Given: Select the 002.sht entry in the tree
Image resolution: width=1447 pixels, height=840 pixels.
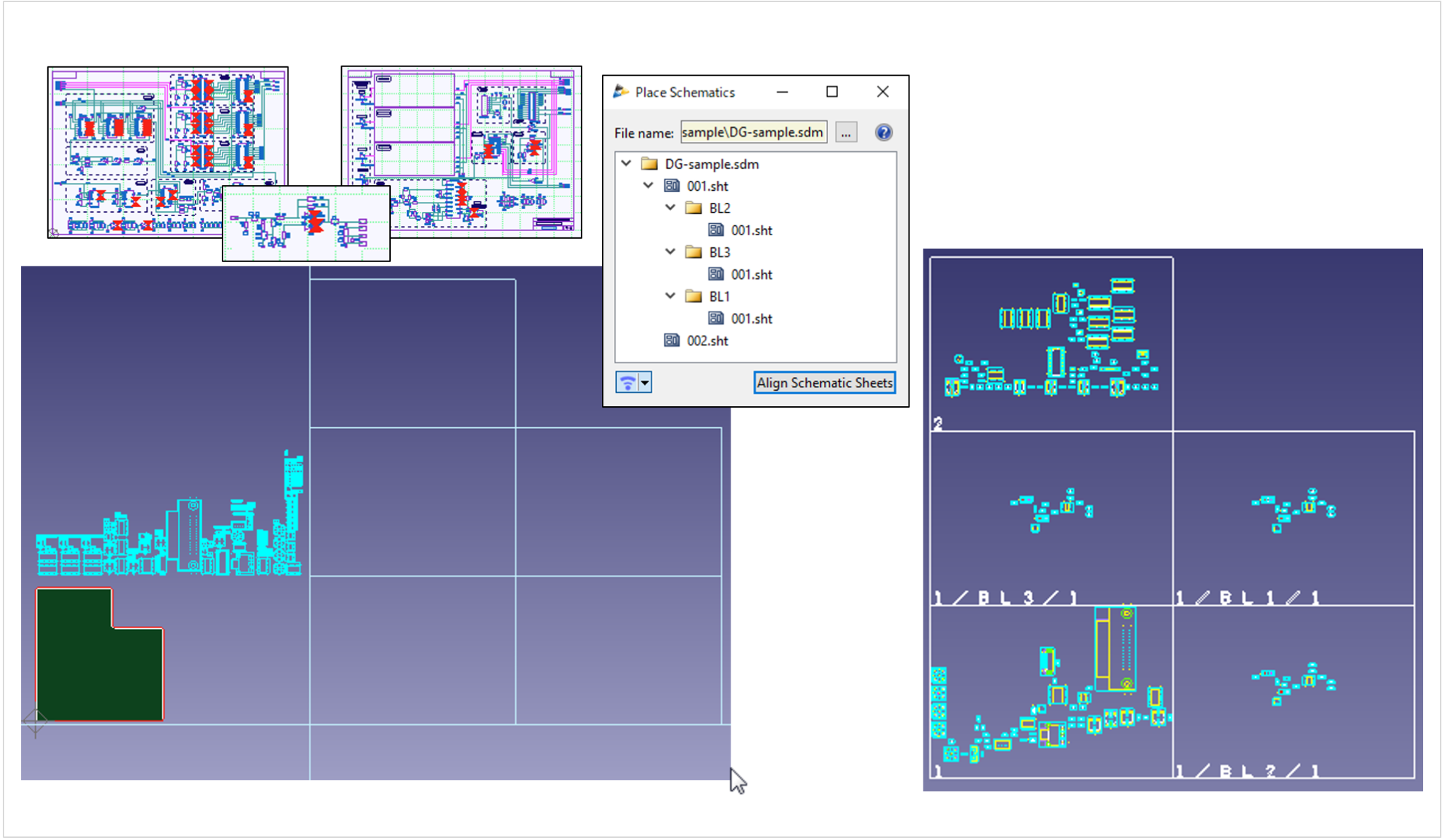Looking at the screenshot, I should [707, 341].
